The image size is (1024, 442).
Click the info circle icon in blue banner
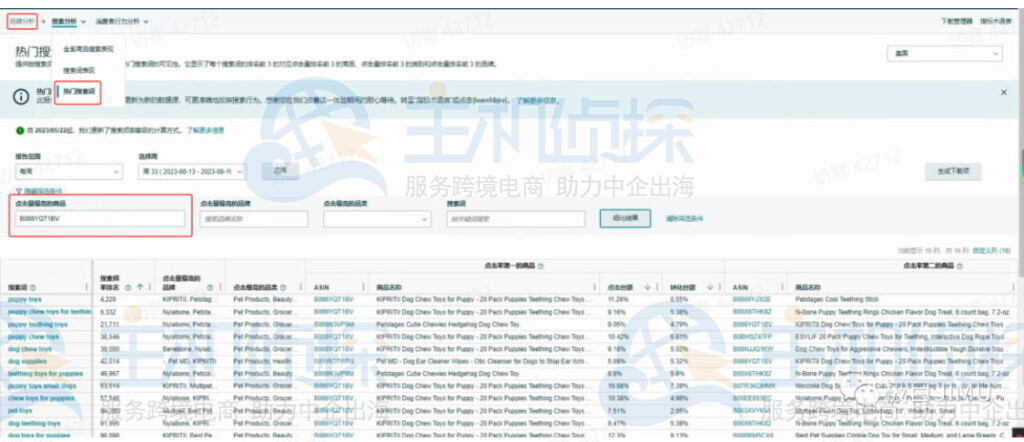(x=22, y=96)
